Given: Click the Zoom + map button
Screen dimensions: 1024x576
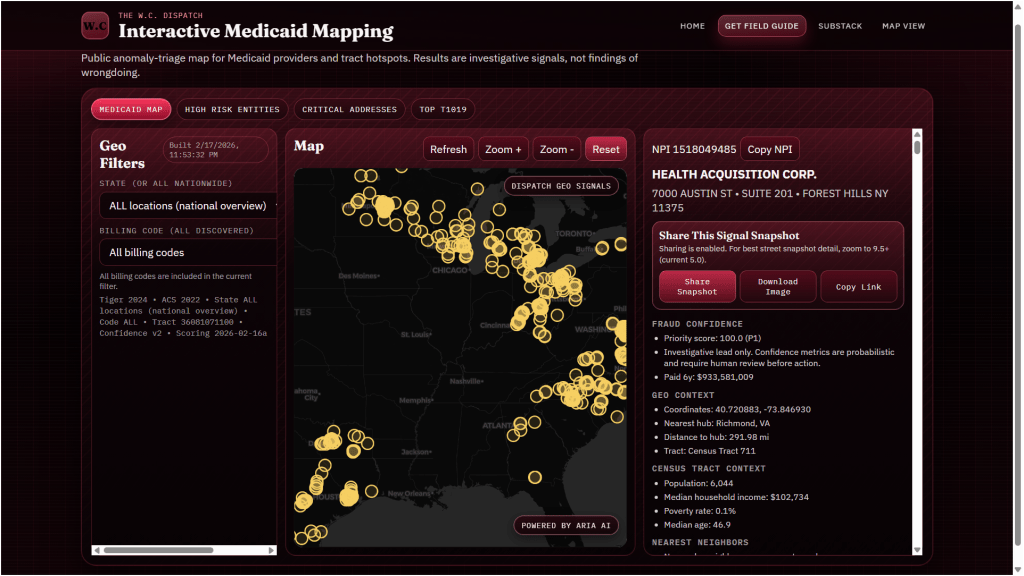Looking at the screenshot, I should (503, 149).
